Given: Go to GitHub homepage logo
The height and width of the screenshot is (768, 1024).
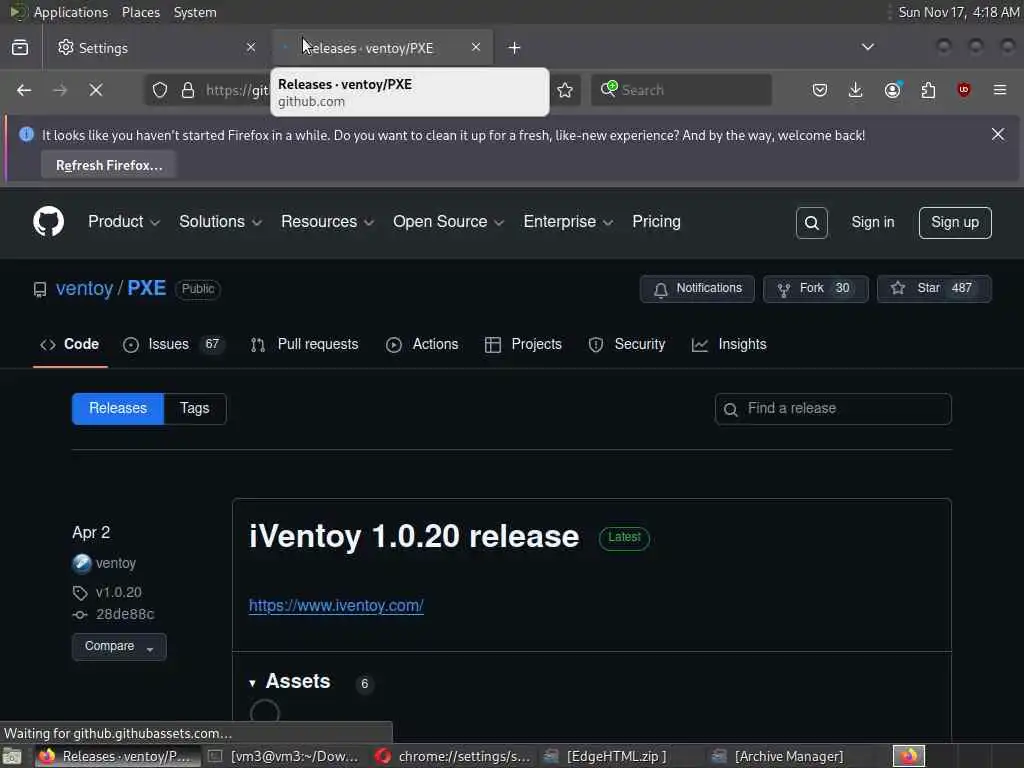Looking at the screenshot, I should click(49, 222).
